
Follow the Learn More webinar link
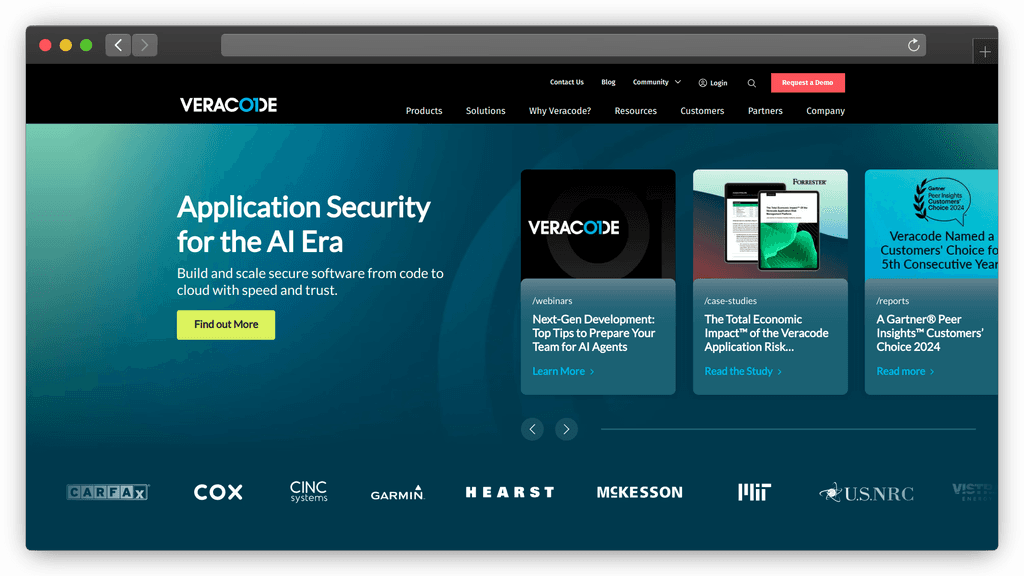tap(558, 370)
